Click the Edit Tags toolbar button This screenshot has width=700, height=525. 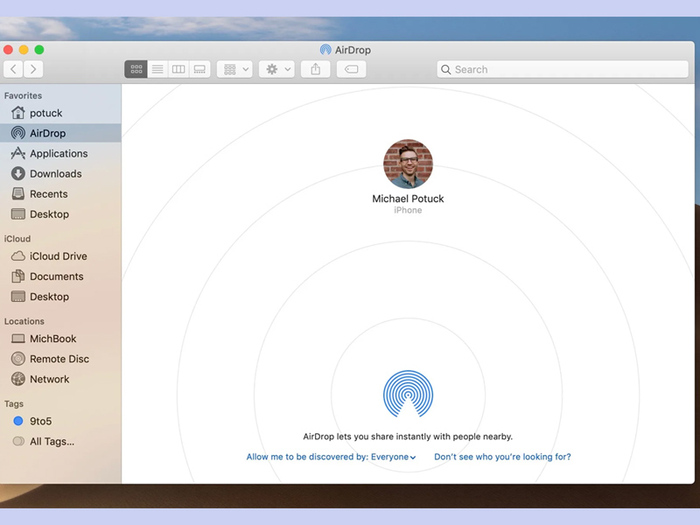(x=351, y=69)
